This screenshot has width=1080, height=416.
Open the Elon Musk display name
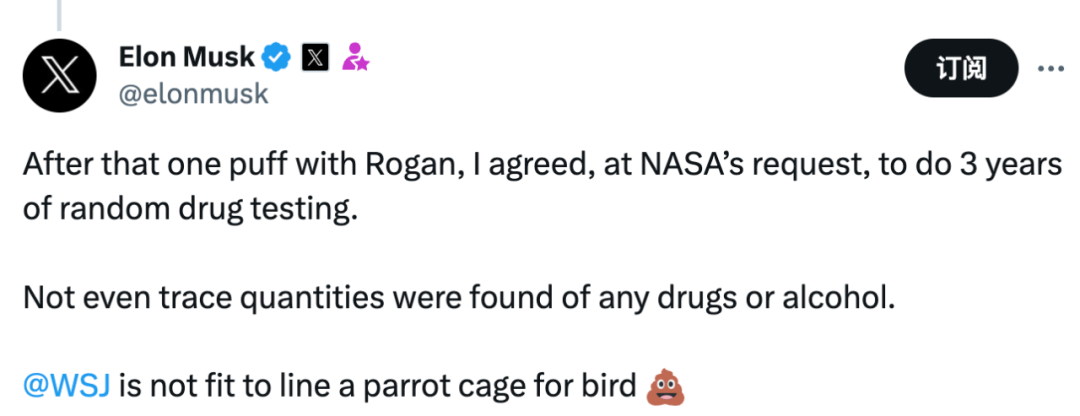pyautogui.click(x=187, y=58)
